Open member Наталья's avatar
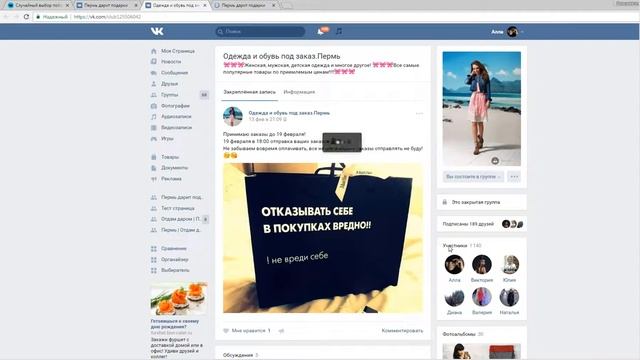The height and width of the screenshot is (360, 640). pos(509,297)
